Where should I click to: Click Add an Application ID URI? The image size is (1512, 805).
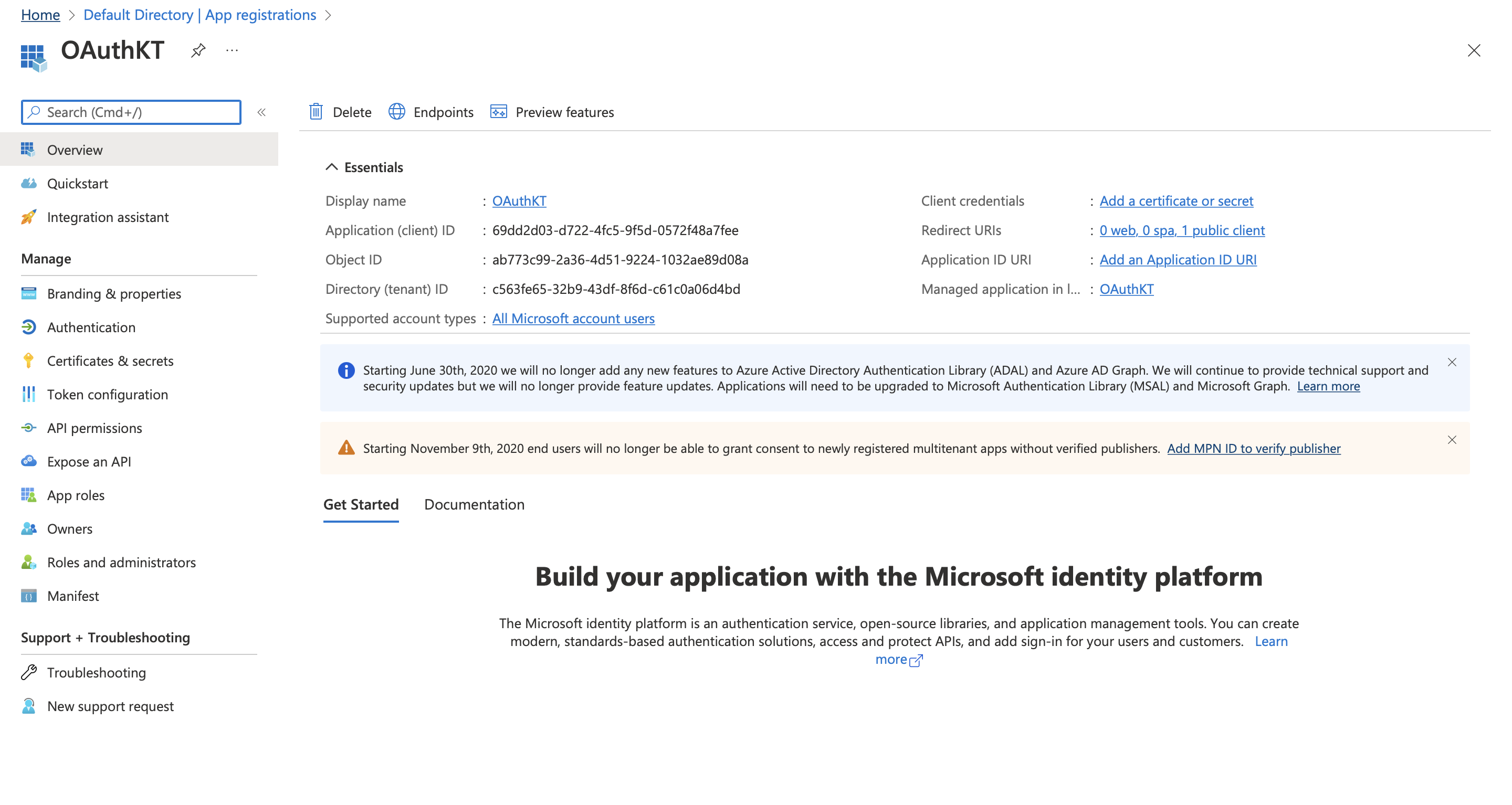(1178, 259)
